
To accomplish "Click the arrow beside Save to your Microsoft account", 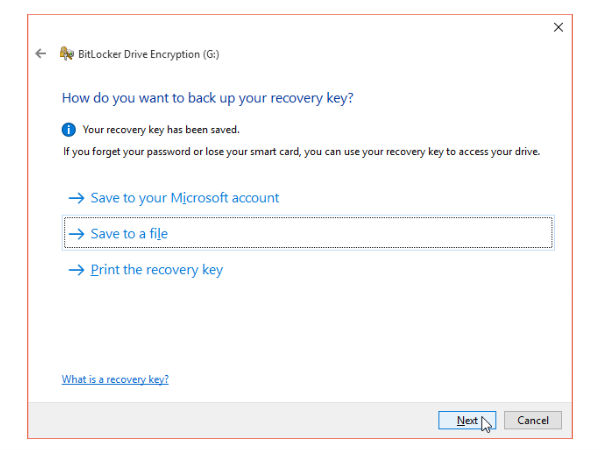I will tap(76, 198).
